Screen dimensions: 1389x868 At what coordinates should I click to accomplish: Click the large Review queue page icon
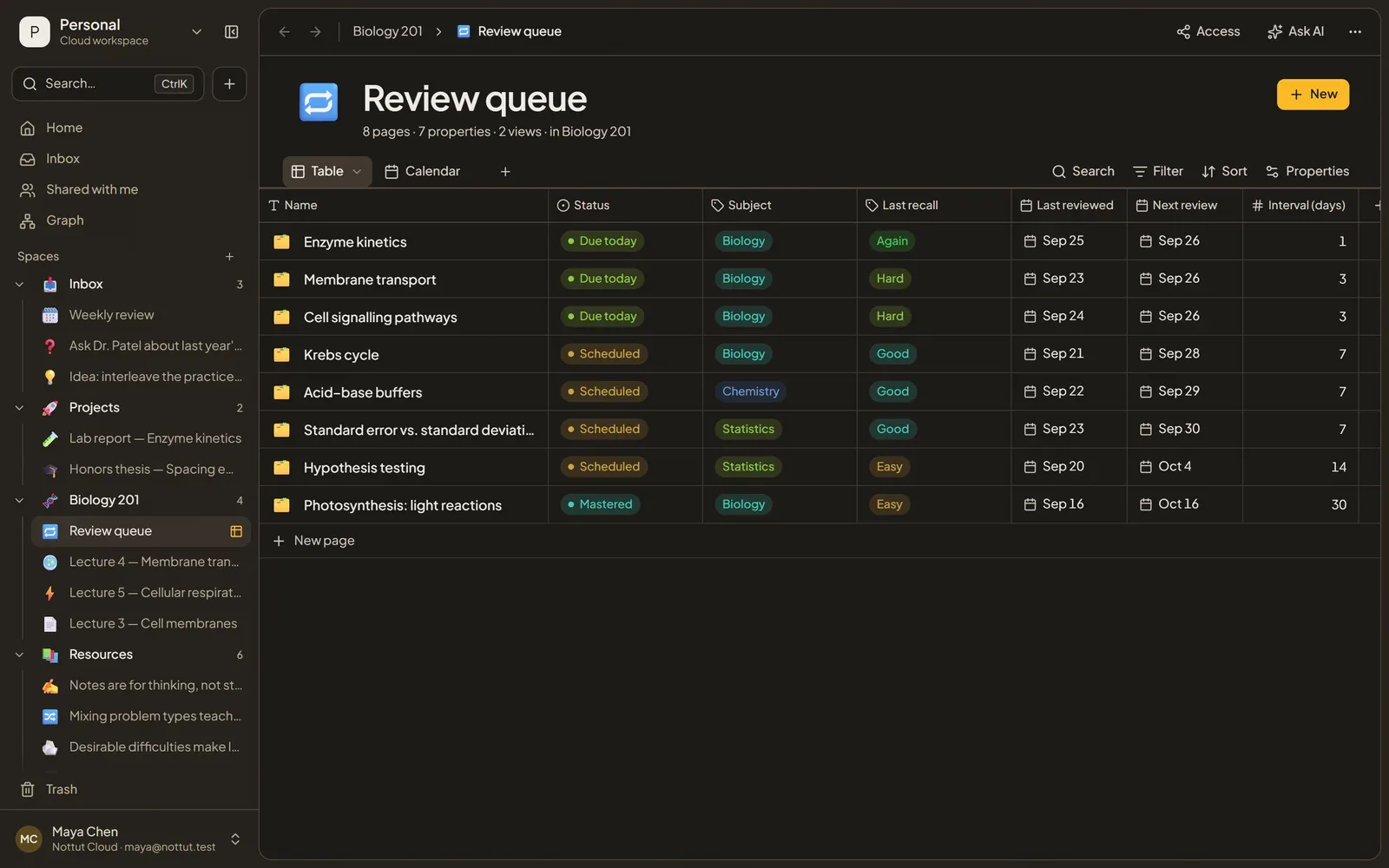coord(319,102)
